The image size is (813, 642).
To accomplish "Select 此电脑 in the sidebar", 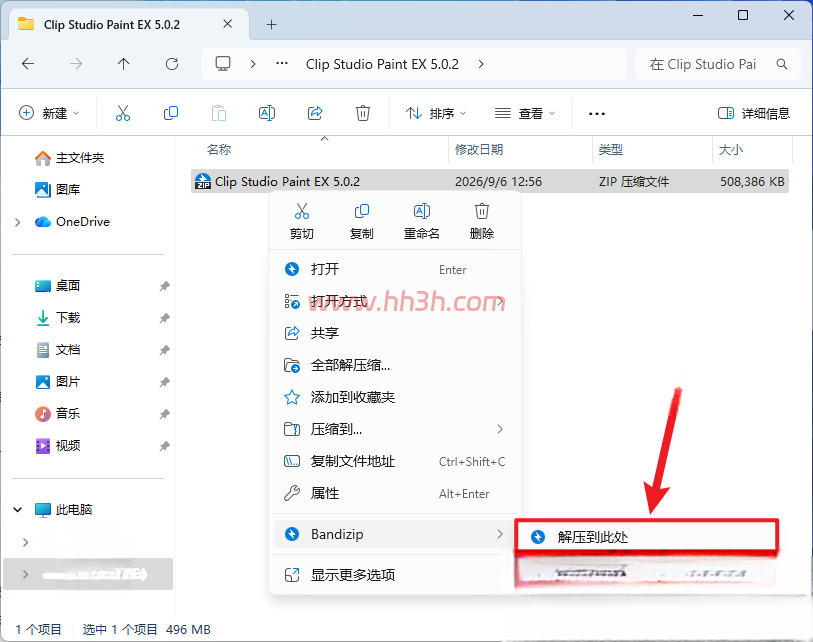I will point(63,509).
